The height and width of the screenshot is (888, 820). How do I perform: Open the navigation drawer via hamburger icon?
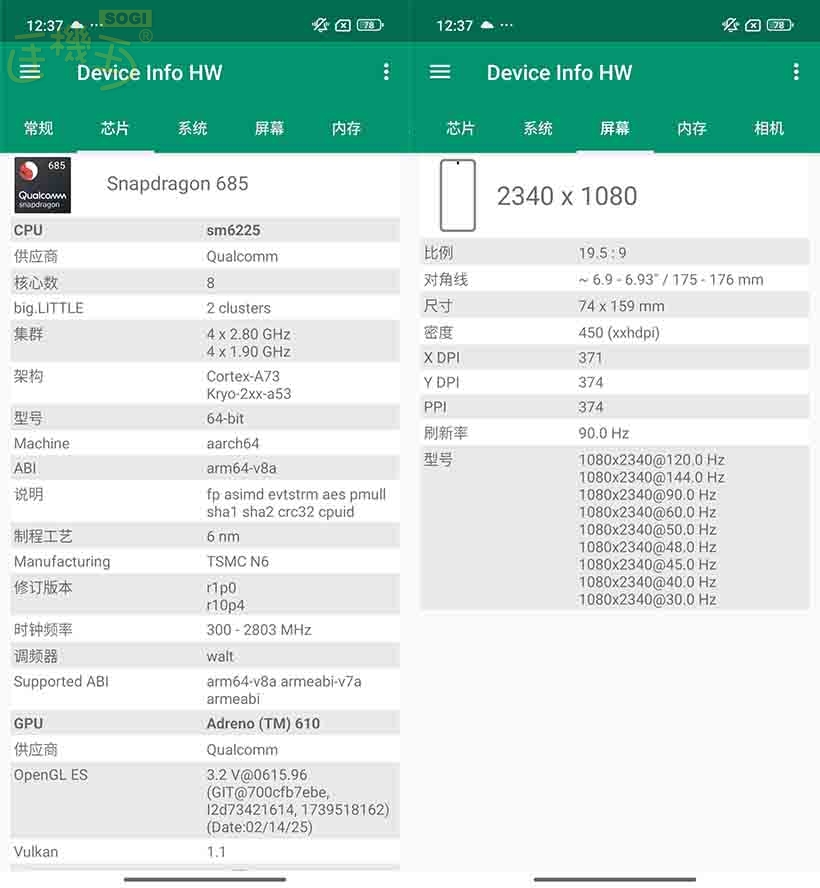pos(30,71)
